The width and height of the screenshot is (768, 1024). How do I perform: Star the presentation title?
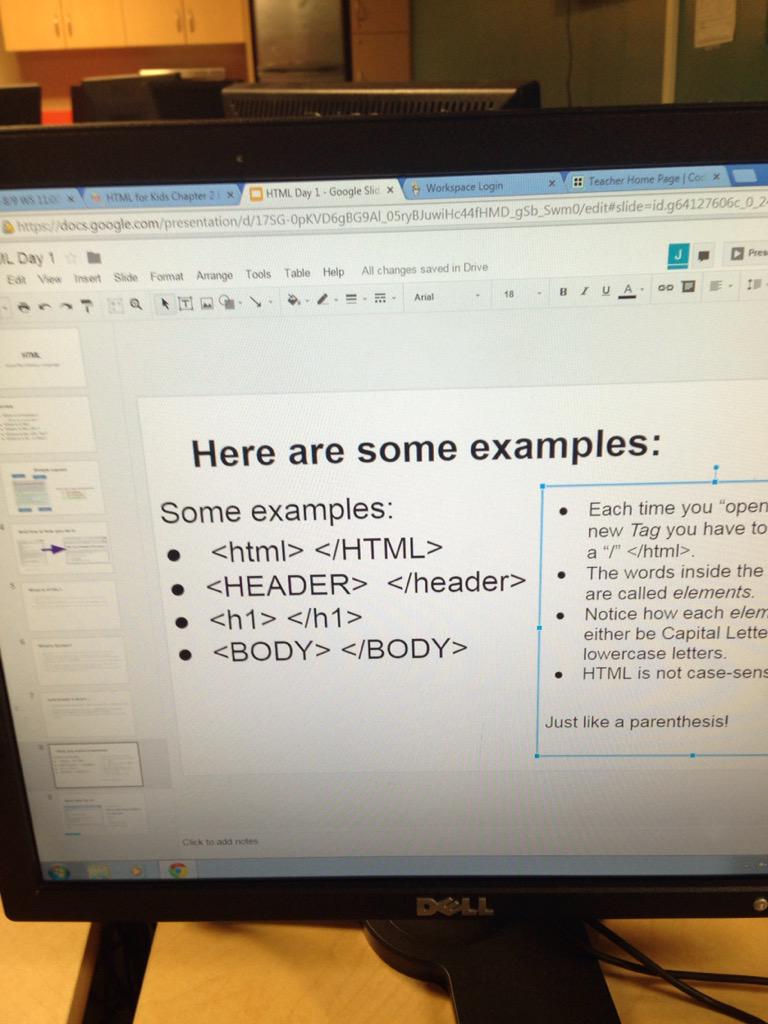(72, 257)
